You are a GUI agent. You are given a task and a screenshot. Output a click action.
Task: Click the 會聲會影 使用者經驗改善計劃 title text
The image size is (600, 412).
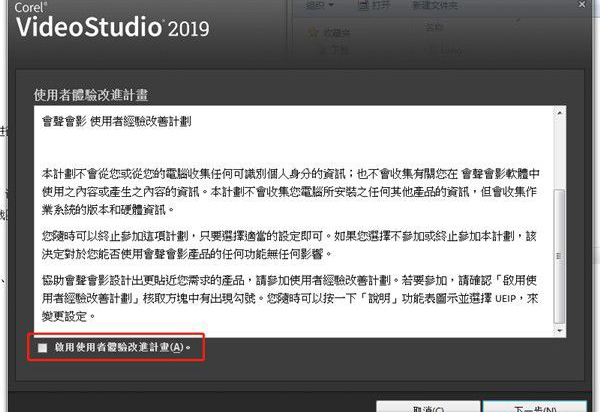point(117,121)
